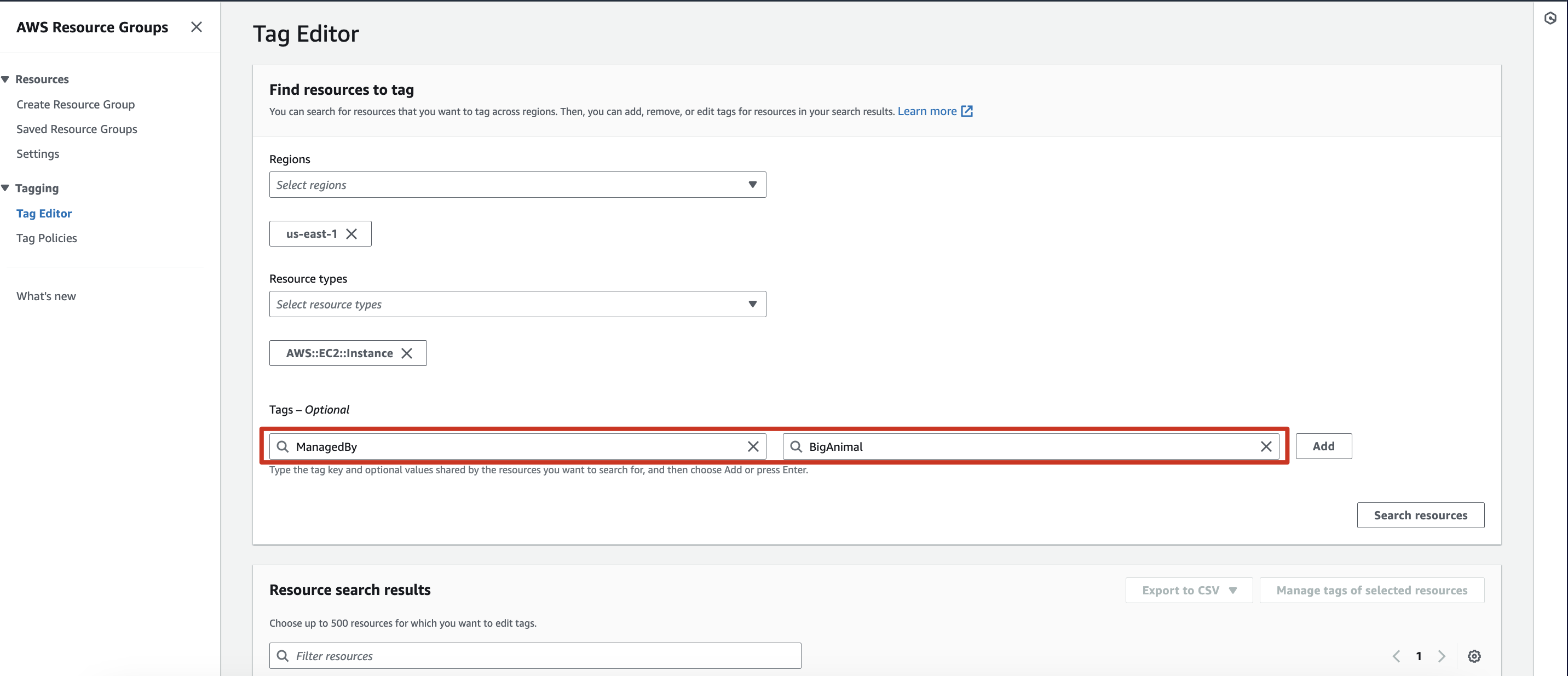Click the Filter resources search box
The image size is (1568, 676).
pyautogui.click(x=535, y=656)
